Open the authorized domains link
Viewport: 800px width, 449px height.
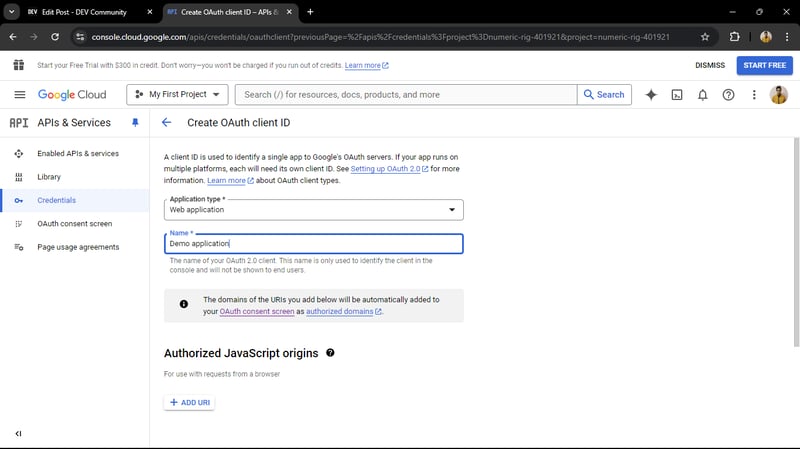point(343,311)
